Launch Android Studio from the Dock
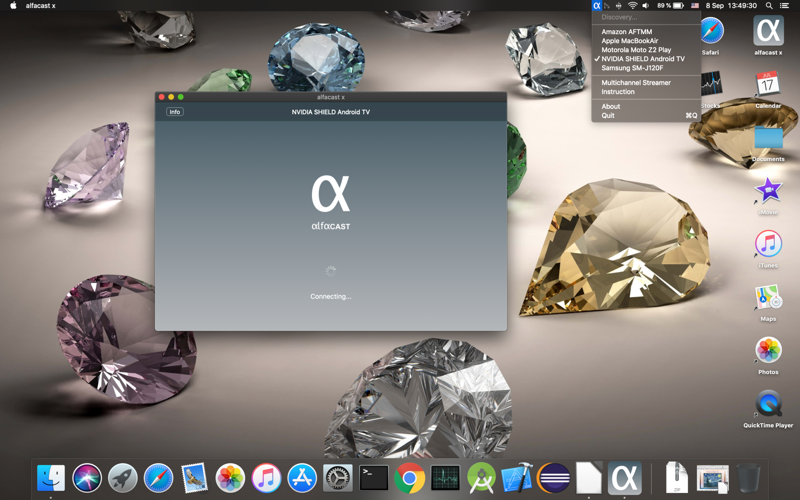 pyautogui.click(x=481, y=478)
